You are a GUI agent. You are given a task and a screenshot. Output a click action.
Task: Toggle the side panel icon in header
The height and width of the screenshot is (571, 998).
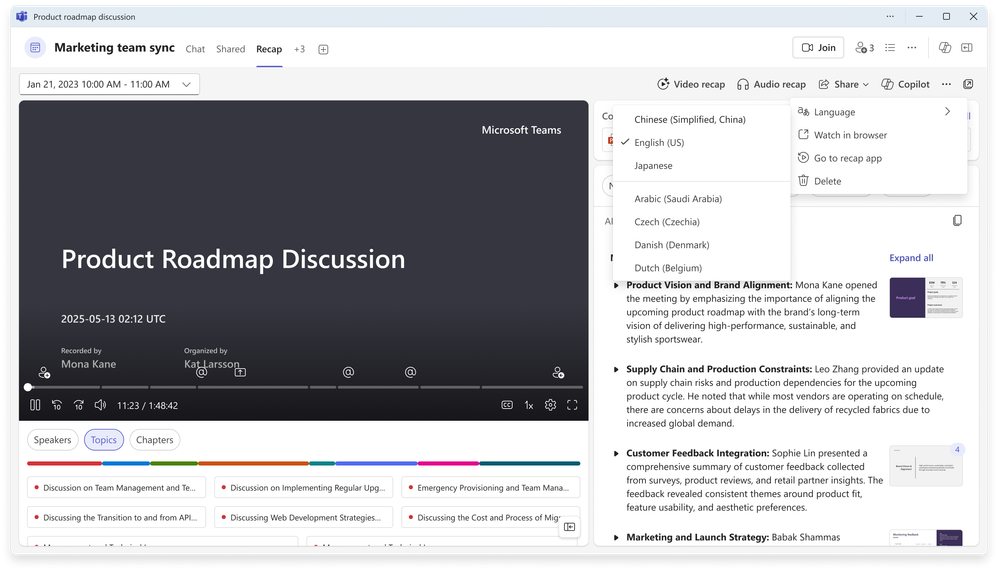(x=967, y=48)
